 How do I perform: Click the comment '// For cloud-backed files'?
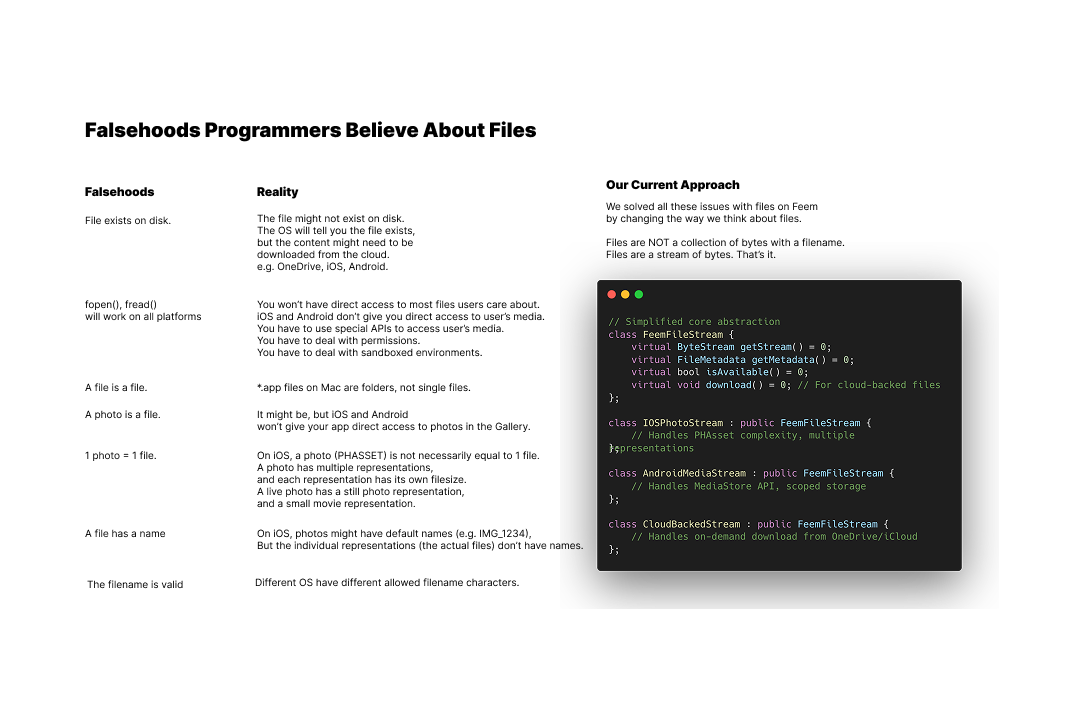coord(869,385)
